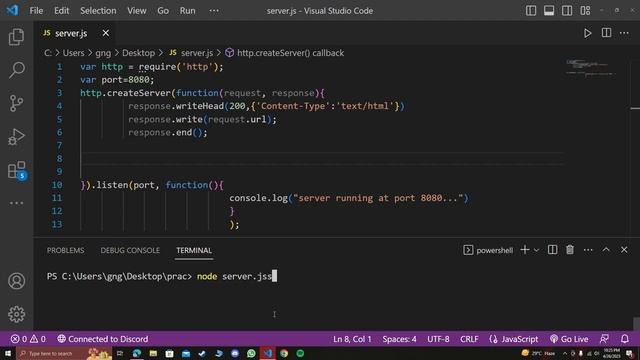
Task: Open the View menu
Action: (x=137, y=11)
